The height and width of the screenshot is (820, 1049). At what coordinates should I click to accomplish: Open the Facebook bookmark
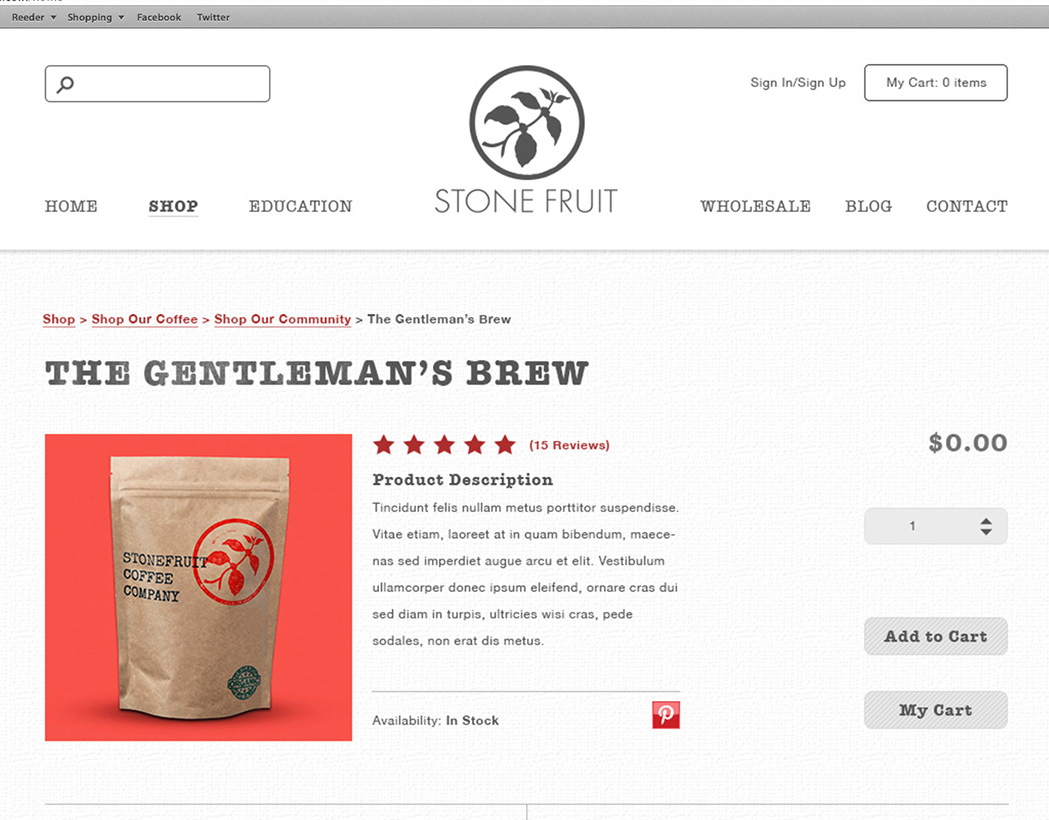click(159, 17)
